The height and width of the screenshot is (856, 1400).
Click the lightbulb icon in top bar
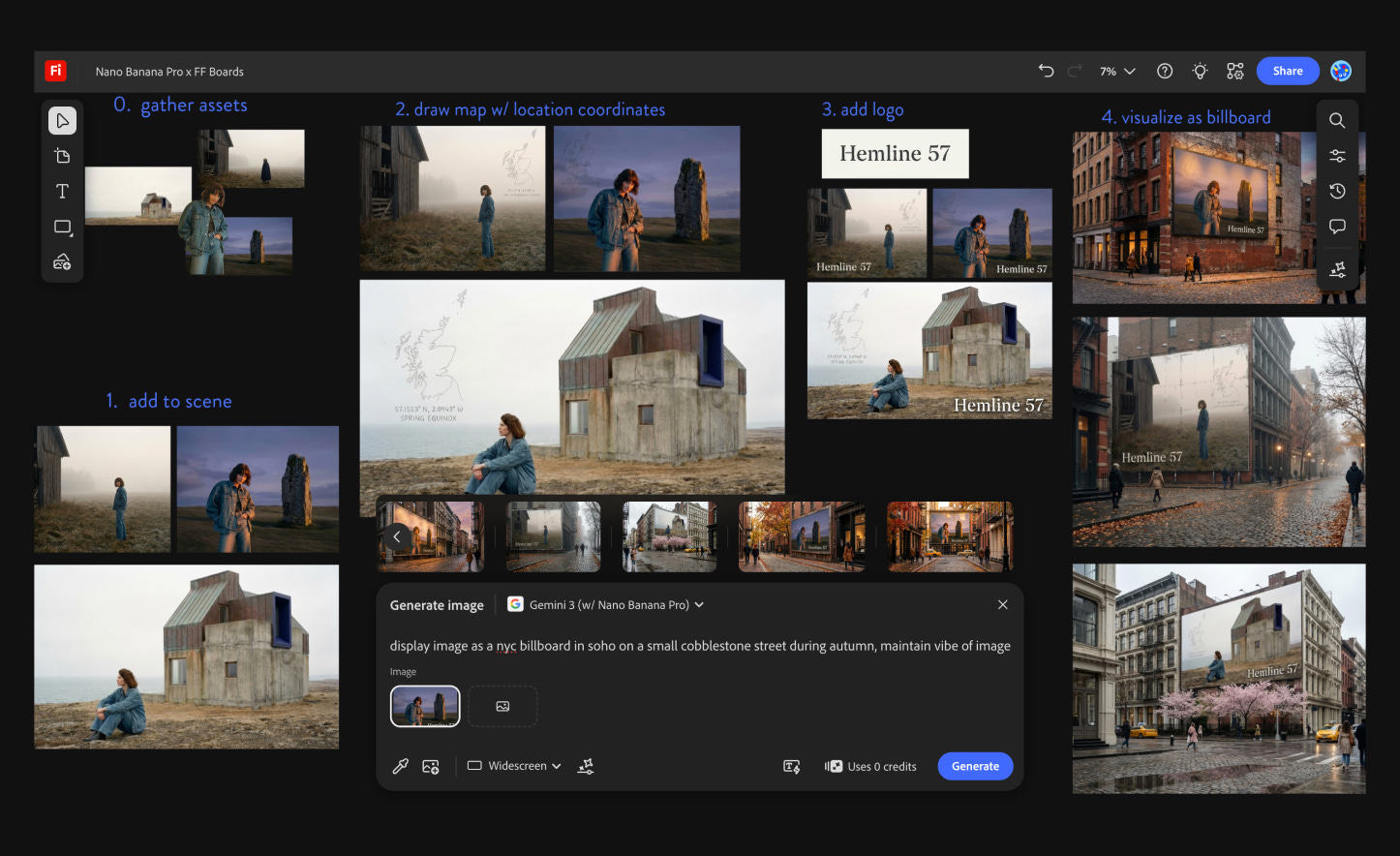tap(1200, 71)
